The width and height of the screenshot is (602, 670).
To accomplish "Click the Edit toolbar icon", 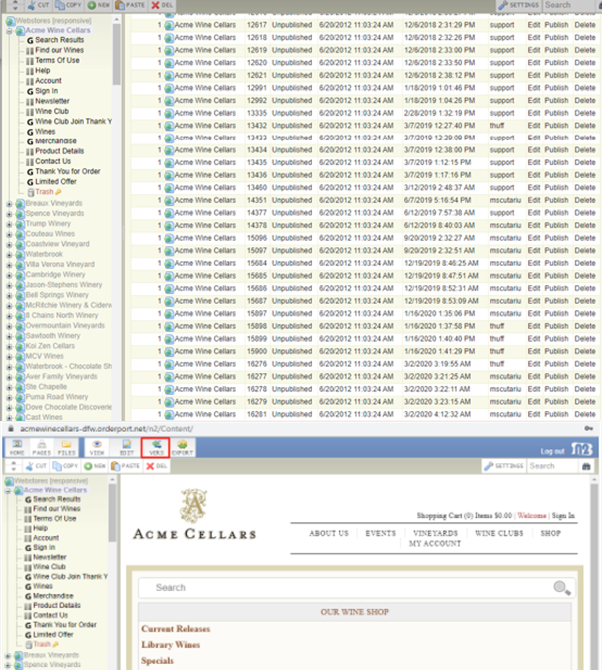I will [126, 447].
